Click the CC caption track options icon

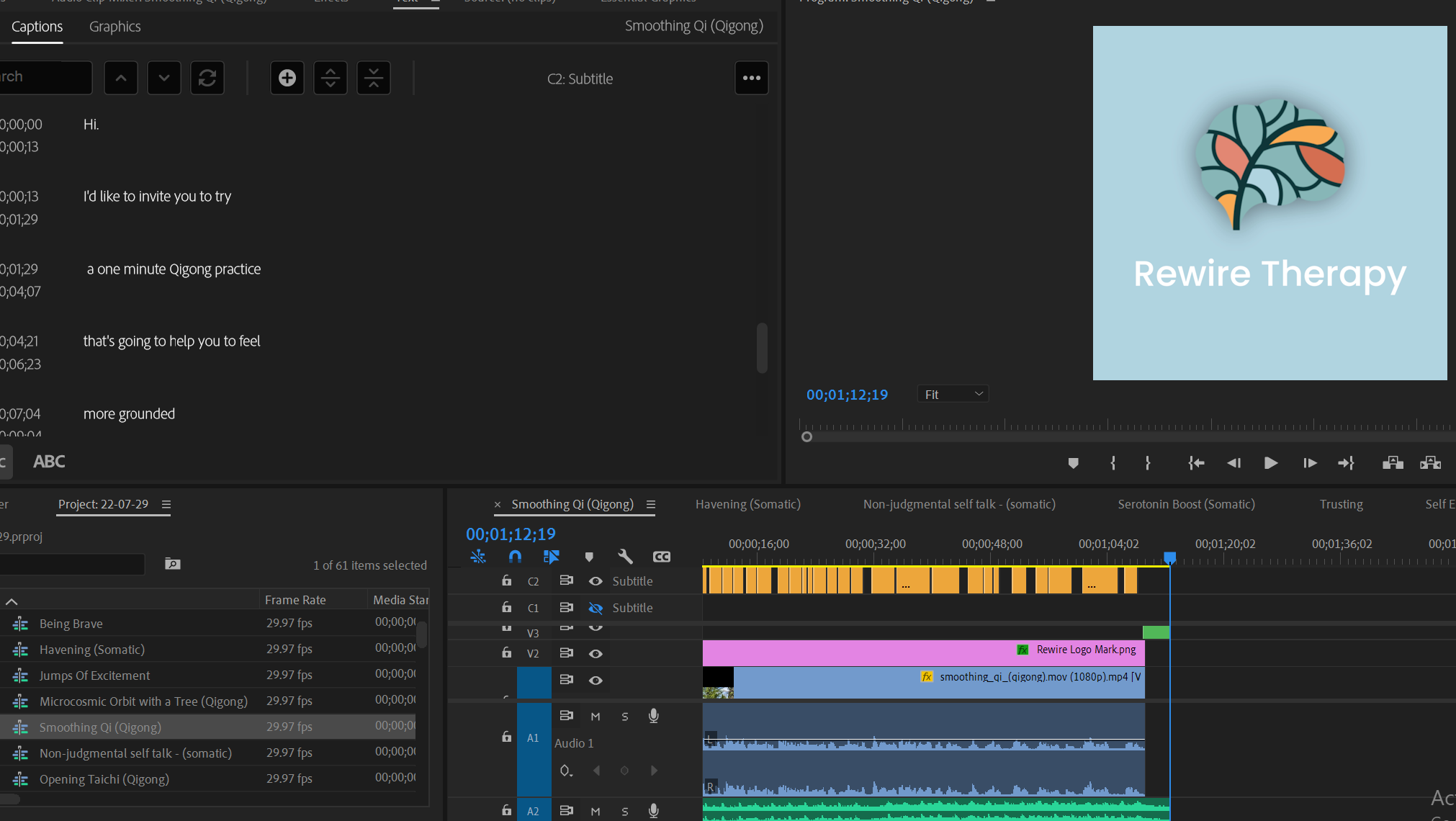[662, 557]
